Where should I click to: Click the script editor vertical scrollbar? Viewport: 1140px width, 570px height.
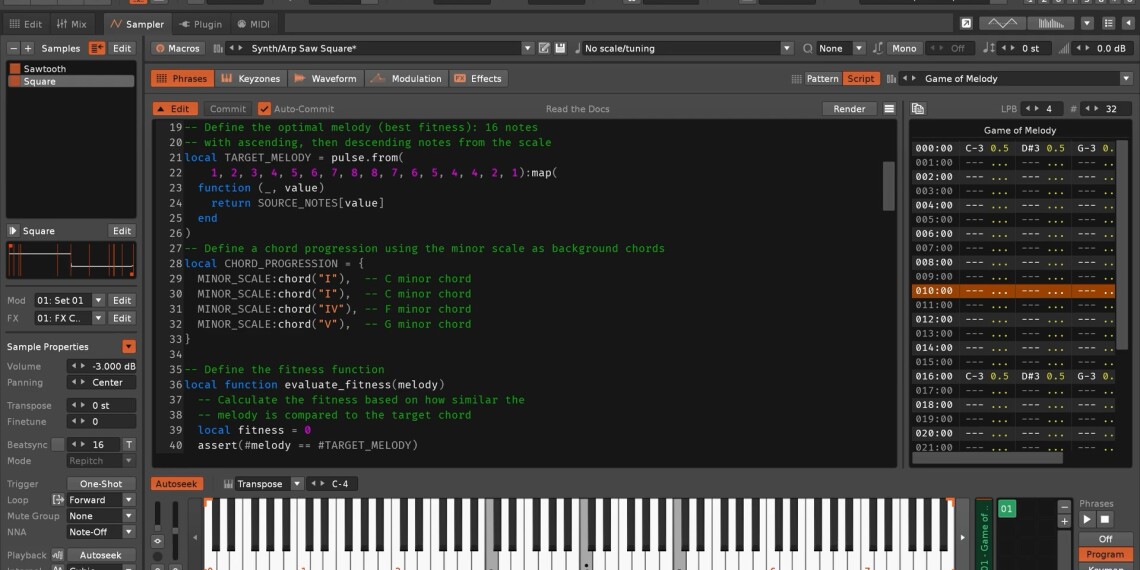coord(889,185)
